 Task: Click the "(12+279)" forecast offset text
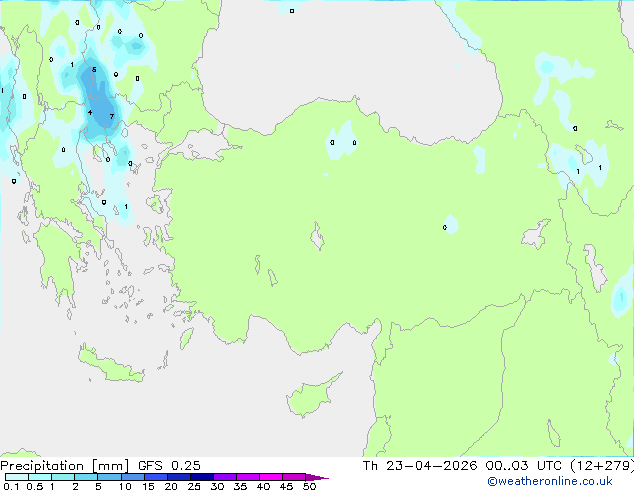tap(602, 466)
